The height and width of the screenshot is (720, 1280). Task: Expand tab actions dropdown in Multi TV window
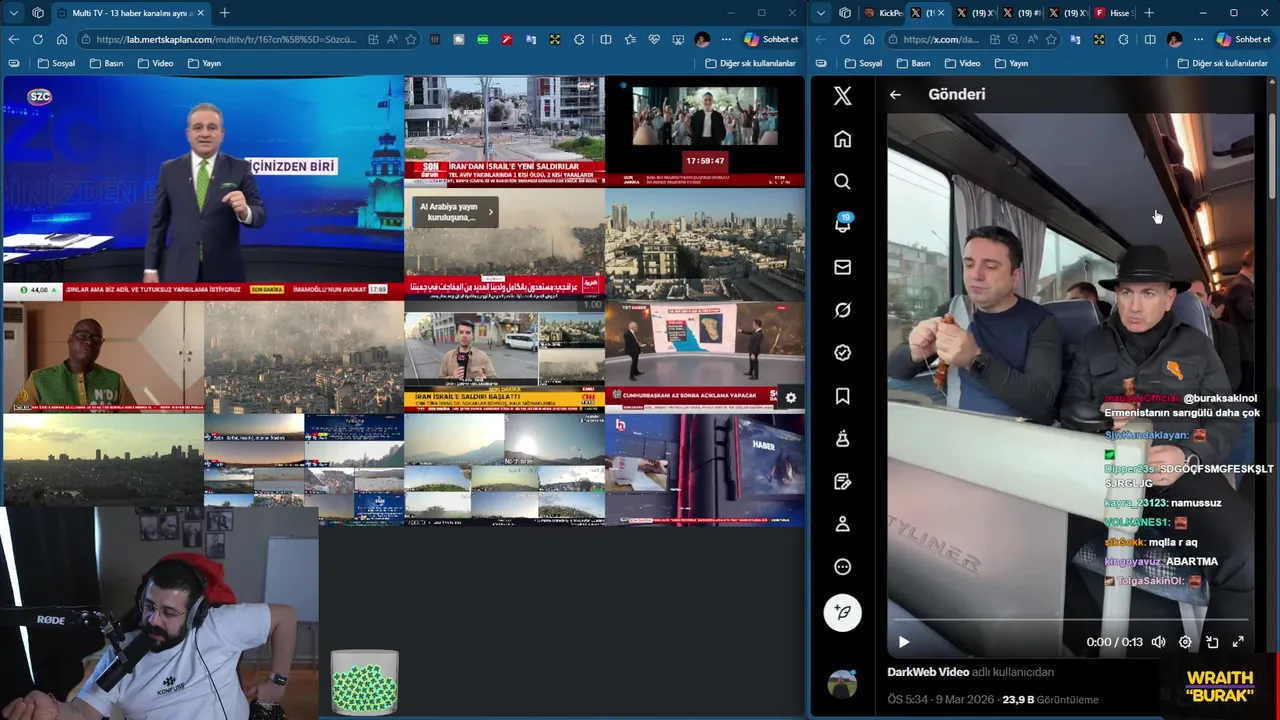click(13, 13)
